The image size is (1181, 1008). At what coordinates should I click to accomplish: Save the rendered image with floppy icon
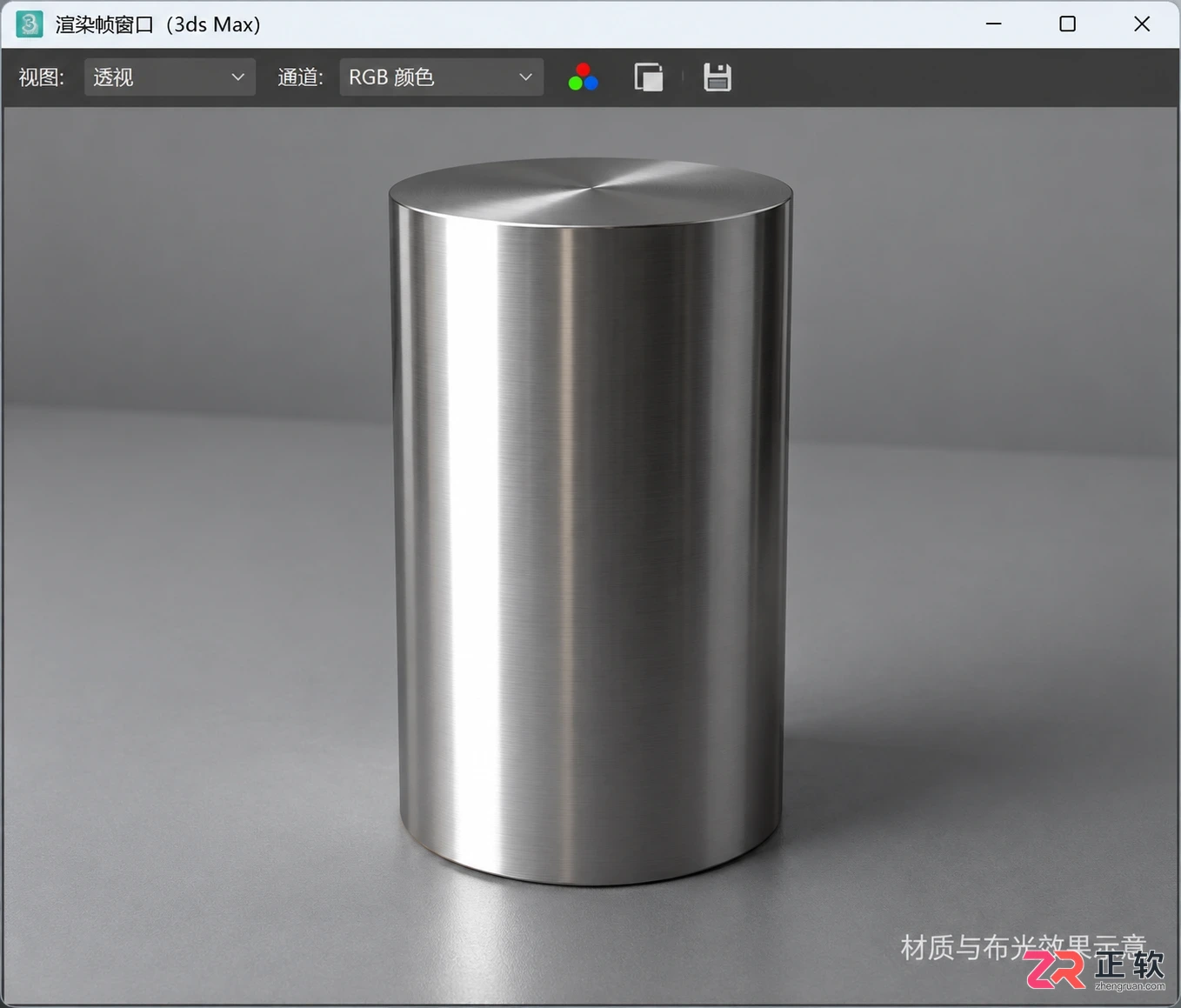coord(717,77)
